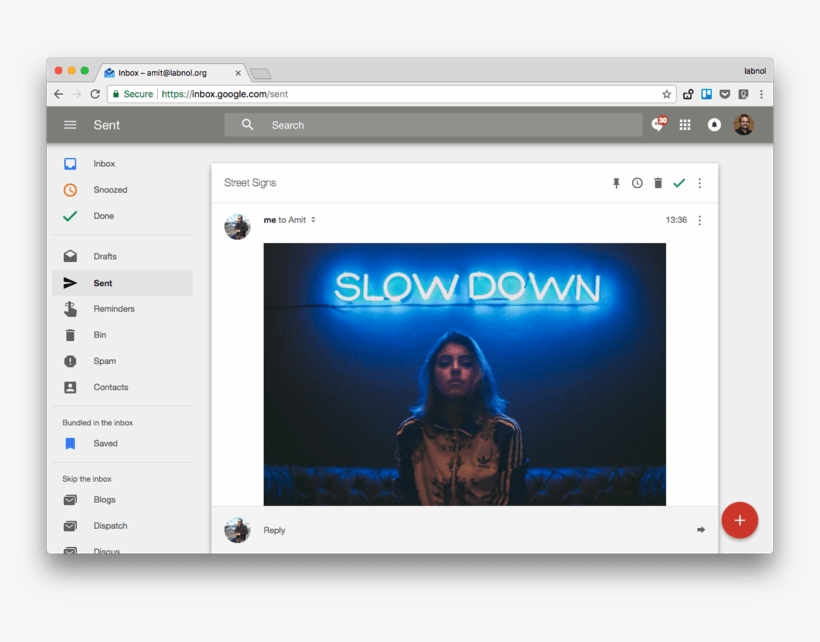The width and height of the screenshot is (820, 642).
Task: Go to Inbox in sidebar
Action: (104, 164)
